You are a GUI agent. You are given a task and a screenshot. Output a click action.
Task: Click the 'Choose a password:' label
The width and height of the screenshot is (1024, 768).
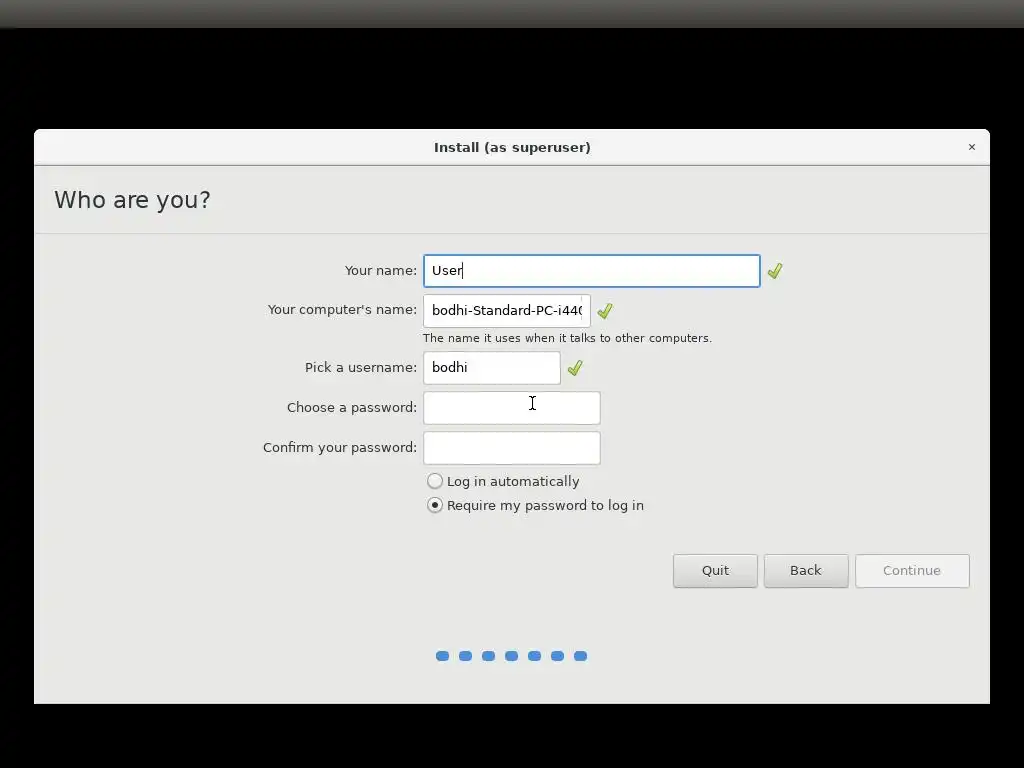tap(351, 408)
